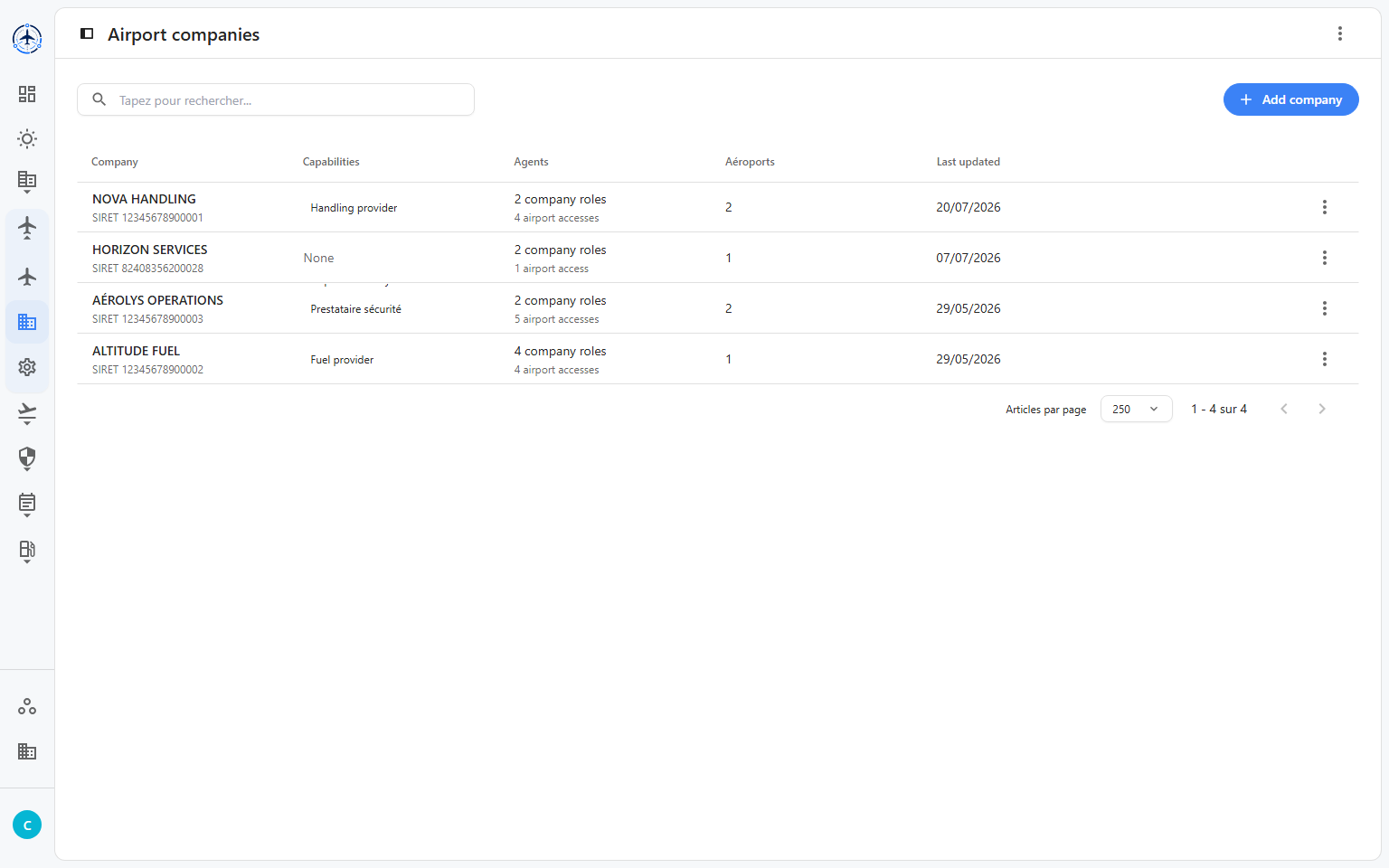1389x868 pixels.
Task: Go to next page arrow
Action: pos(1322,409)
